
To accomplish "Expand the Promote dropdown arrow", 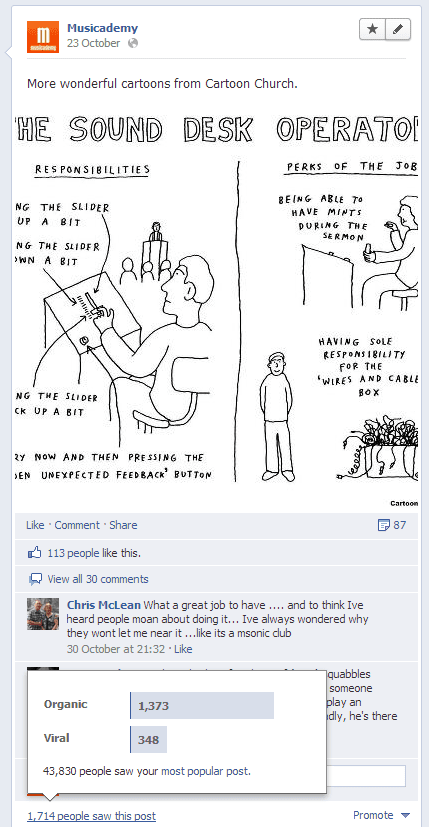I will pos(405,816).
